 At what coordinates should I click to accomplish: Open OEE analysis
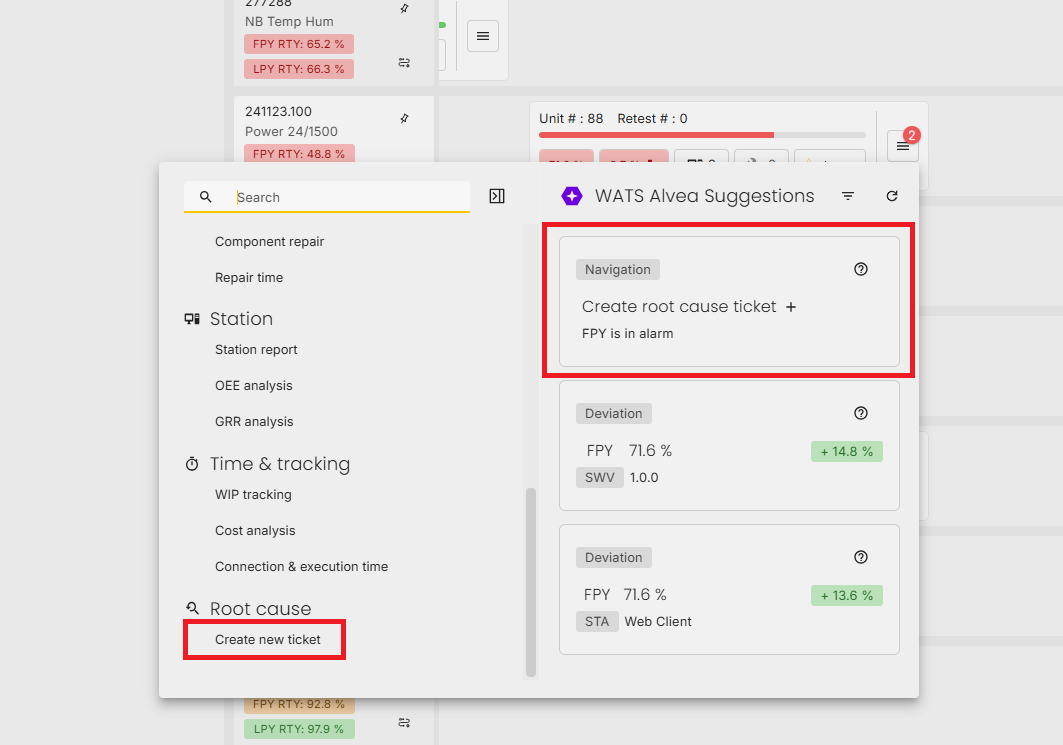(x=254, y=385)
